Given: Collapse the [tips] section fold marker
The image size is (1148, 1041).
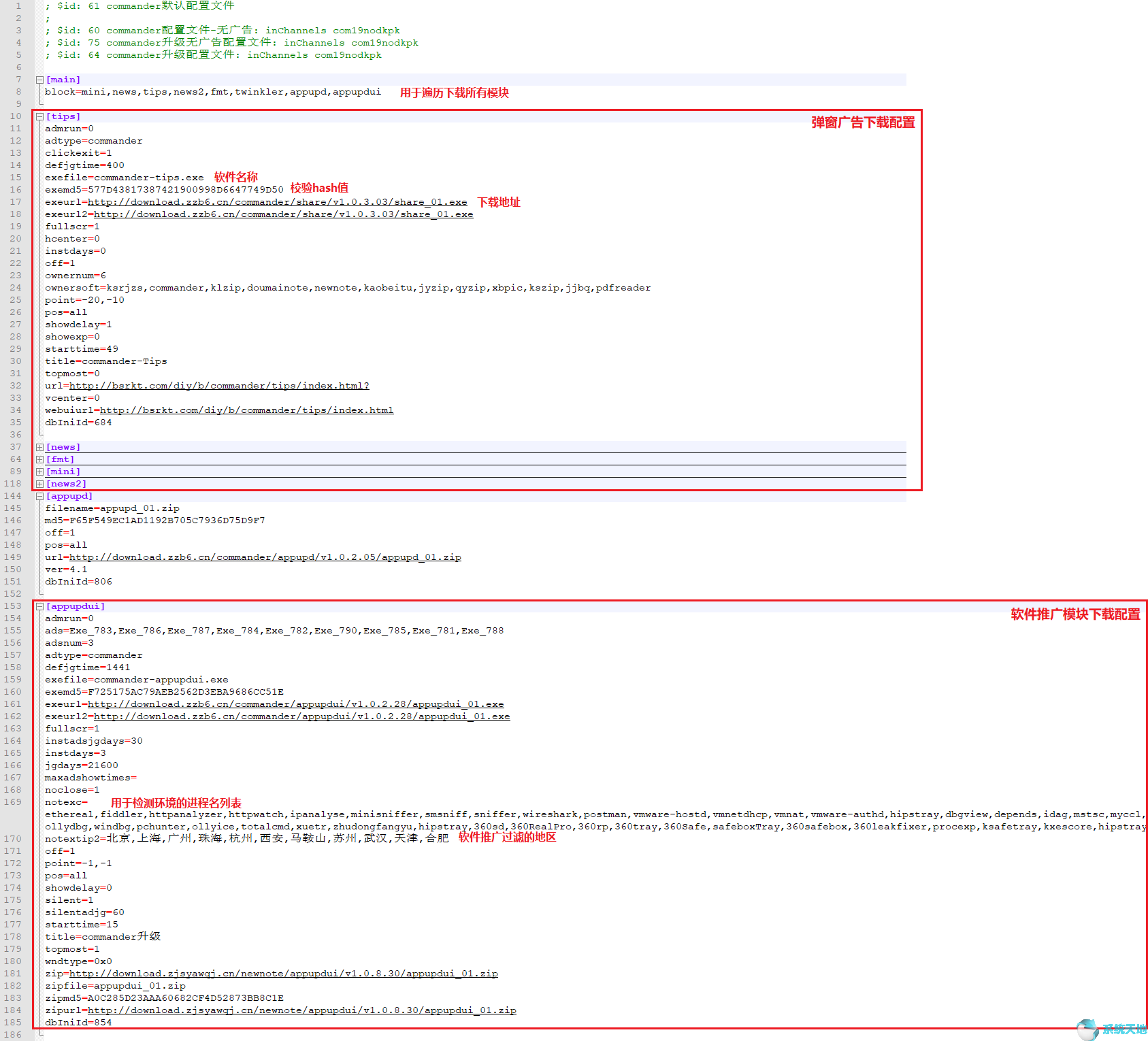Looking at the screenshot, I should click(x=39, y=116).
